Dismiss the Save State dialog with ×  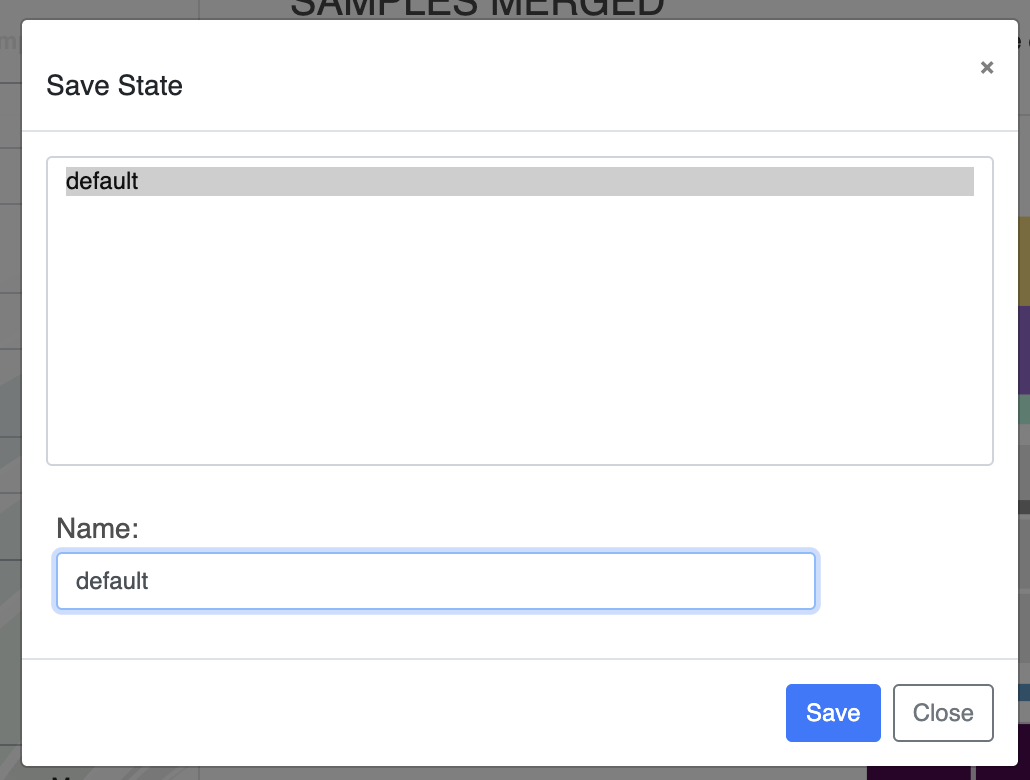pos(987,68)
